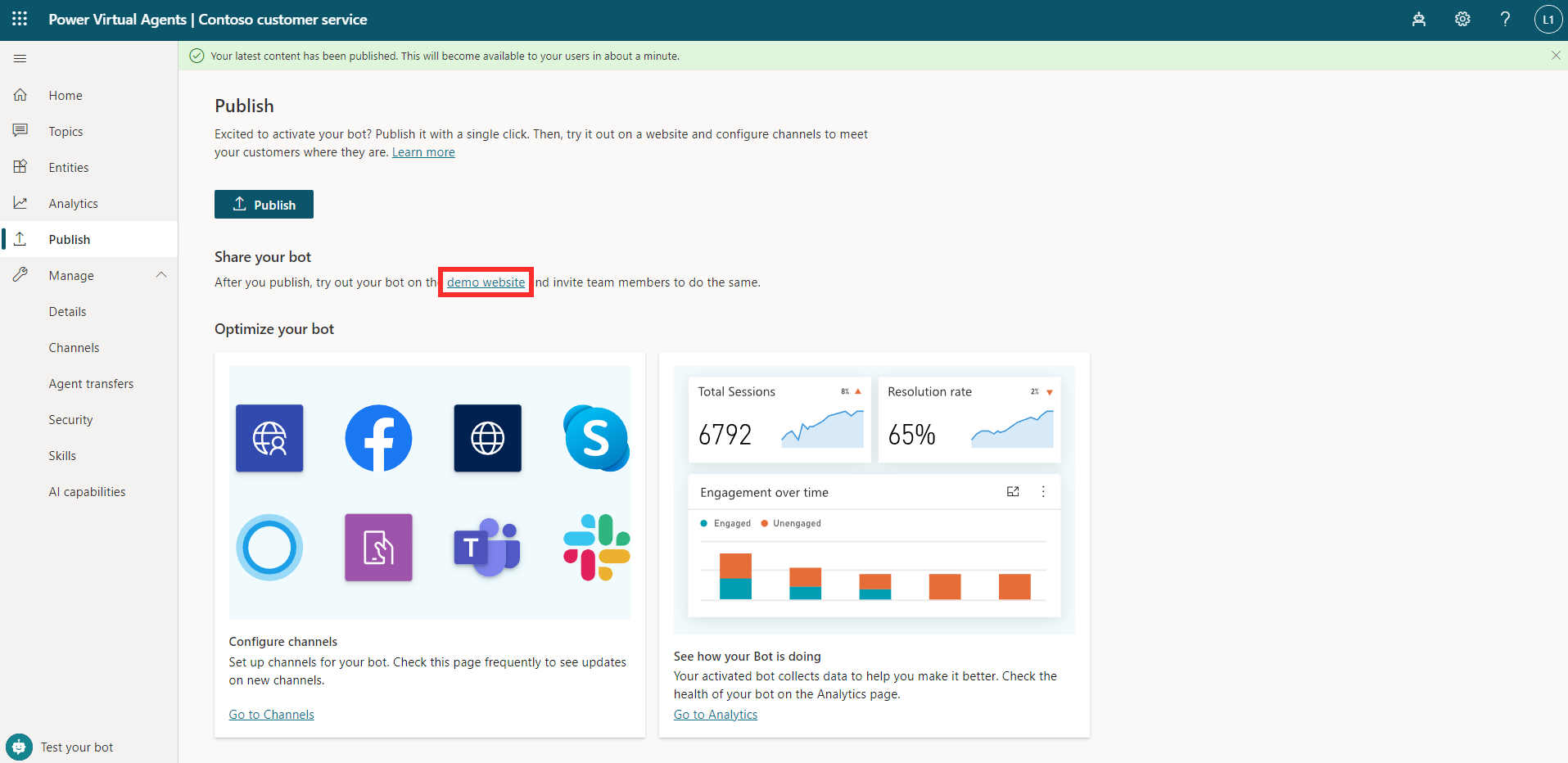This screenshot has width=1568, height=763.
Task: Select the Facebook channel icon
Action: [x=378, y=438]
